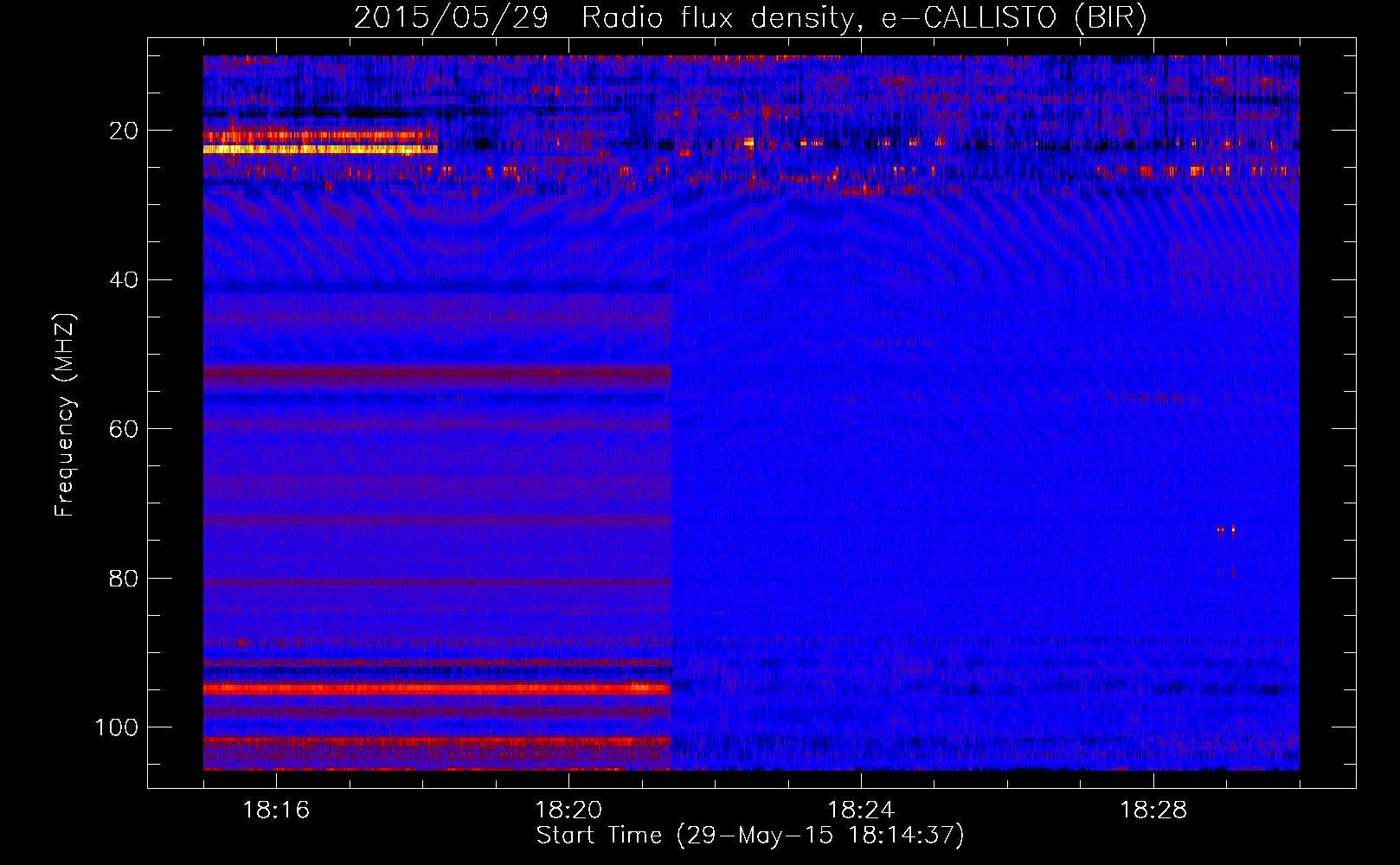The image size is (1400, 865).
Task: Select the frequency tick label 100
Action: tap(118, 727)
